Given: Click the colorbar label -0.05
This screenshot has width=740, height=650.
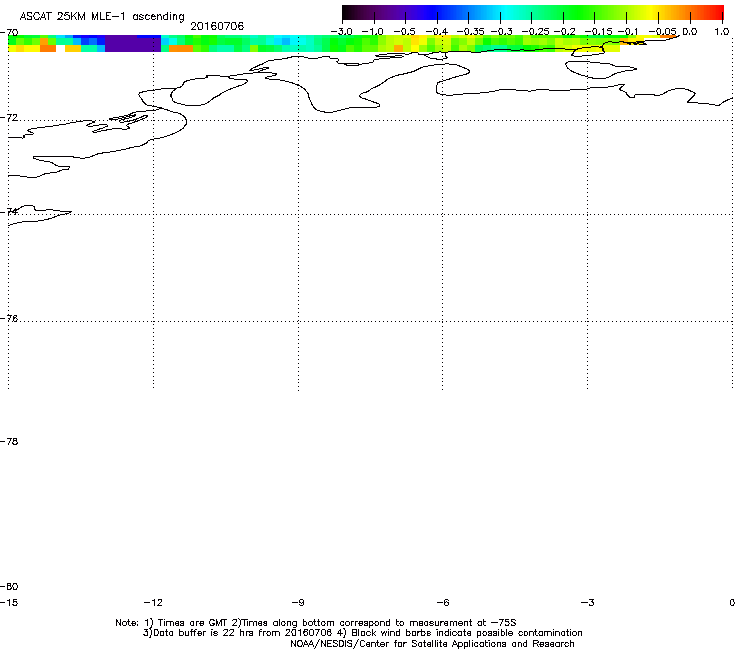Looking at the screenshot, I should (x=663, y=32).
